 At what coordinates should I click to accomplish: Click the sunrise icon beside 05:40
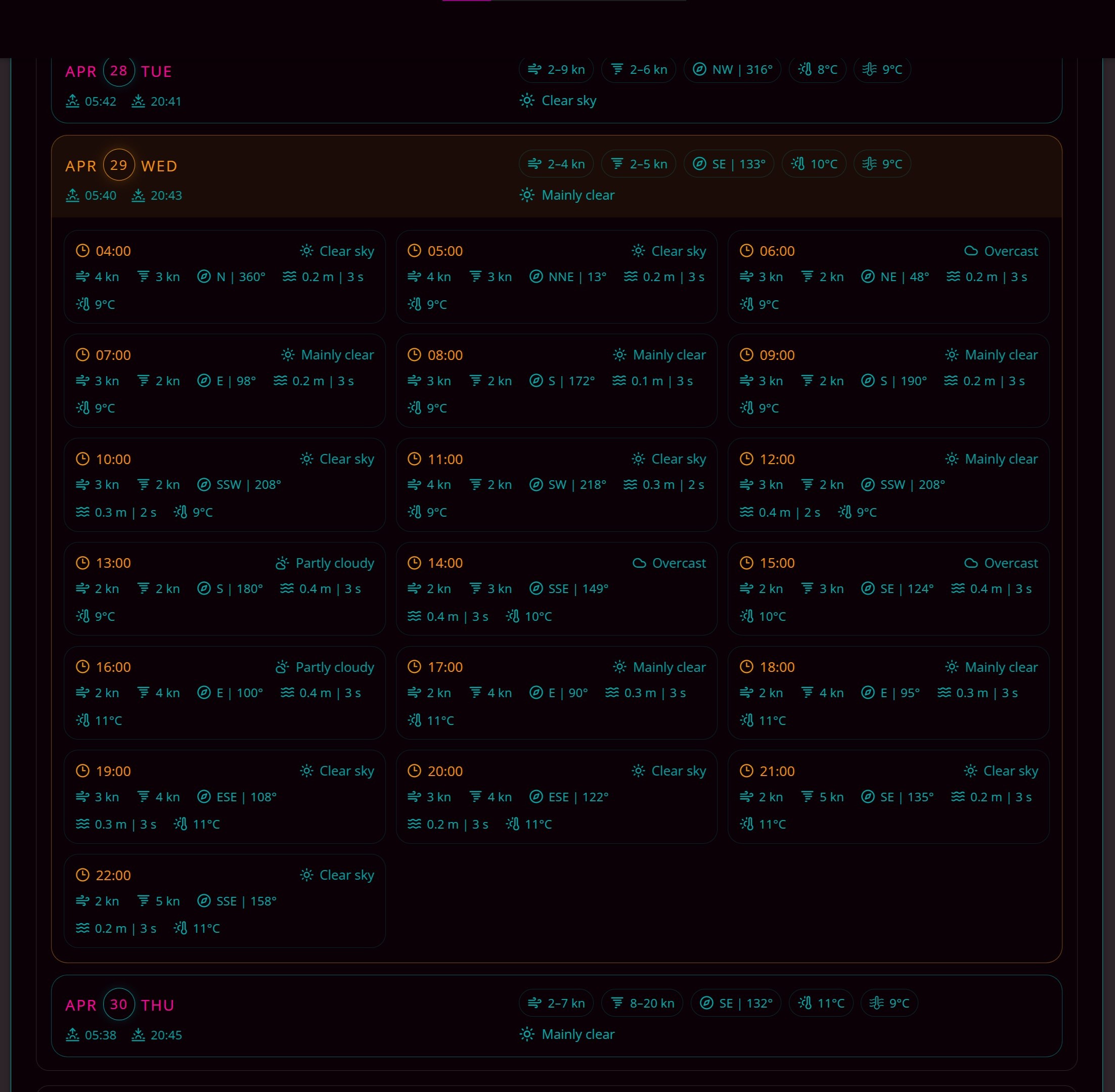coord(72,196)
